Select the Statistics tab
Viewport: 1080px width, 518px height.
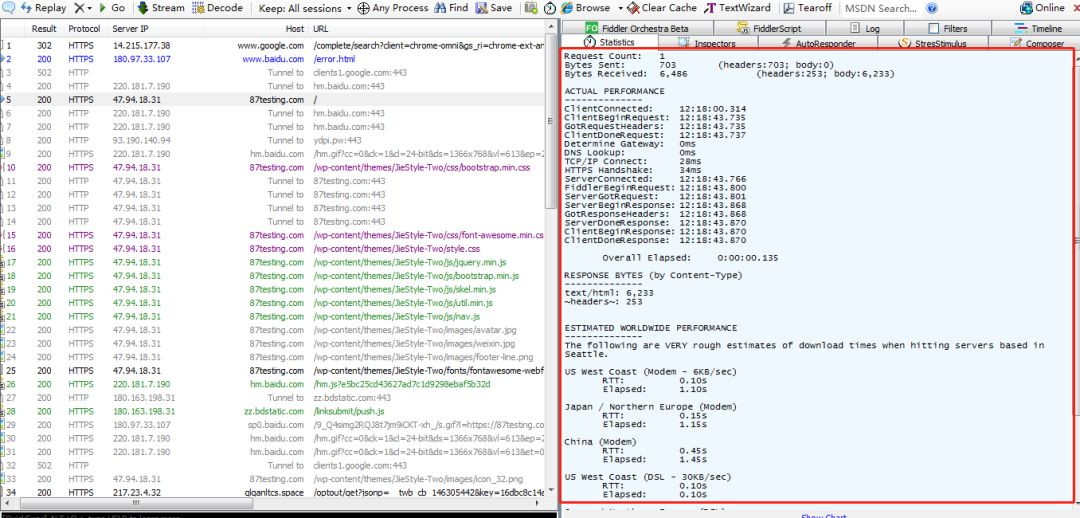point(609,43)
